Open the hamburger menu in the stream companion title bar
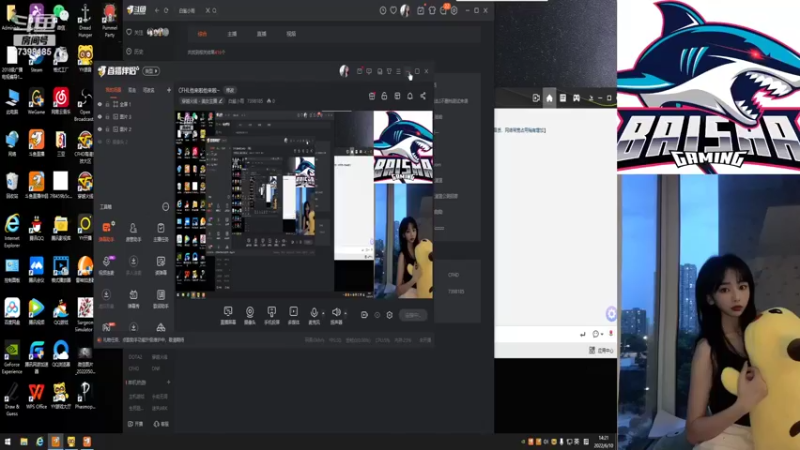Screen dimensions: 800x450 (x=398, y=71)
